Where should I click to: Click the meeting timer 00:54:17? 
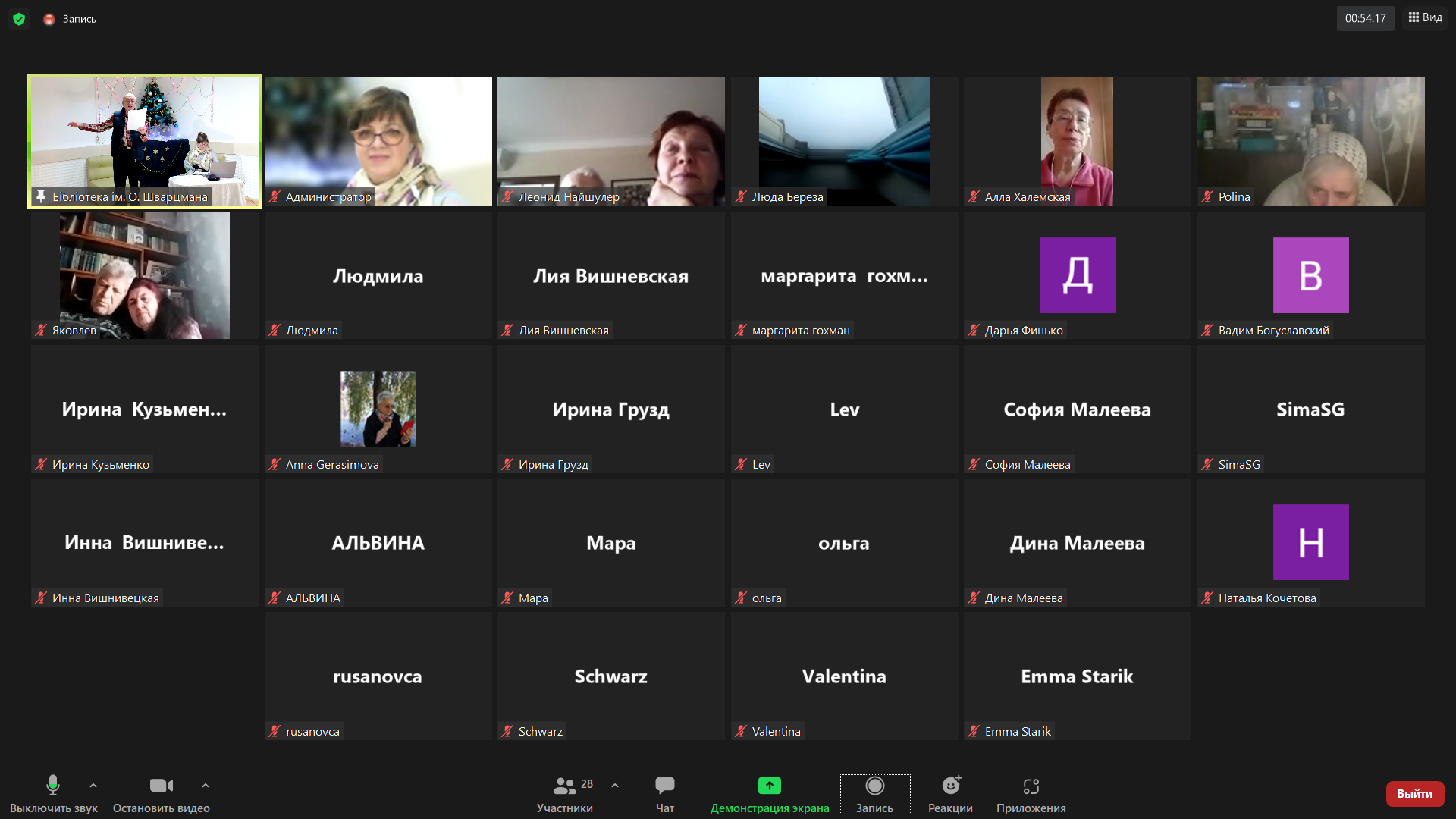[1365, 18]
